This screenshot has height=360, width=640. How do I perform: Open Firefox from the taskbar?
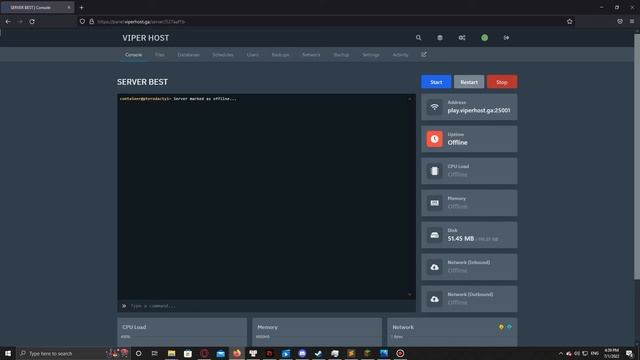237,353
